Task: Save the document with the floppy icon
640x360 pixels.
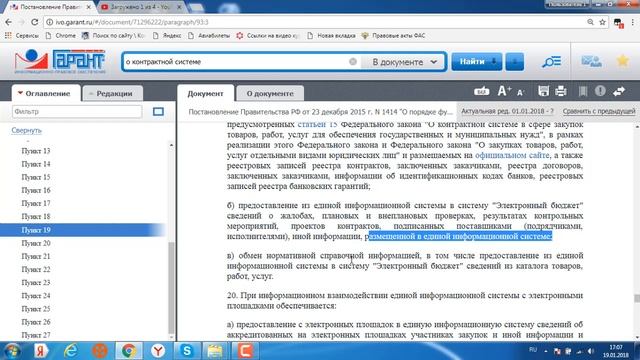Action: pos(543,91)
